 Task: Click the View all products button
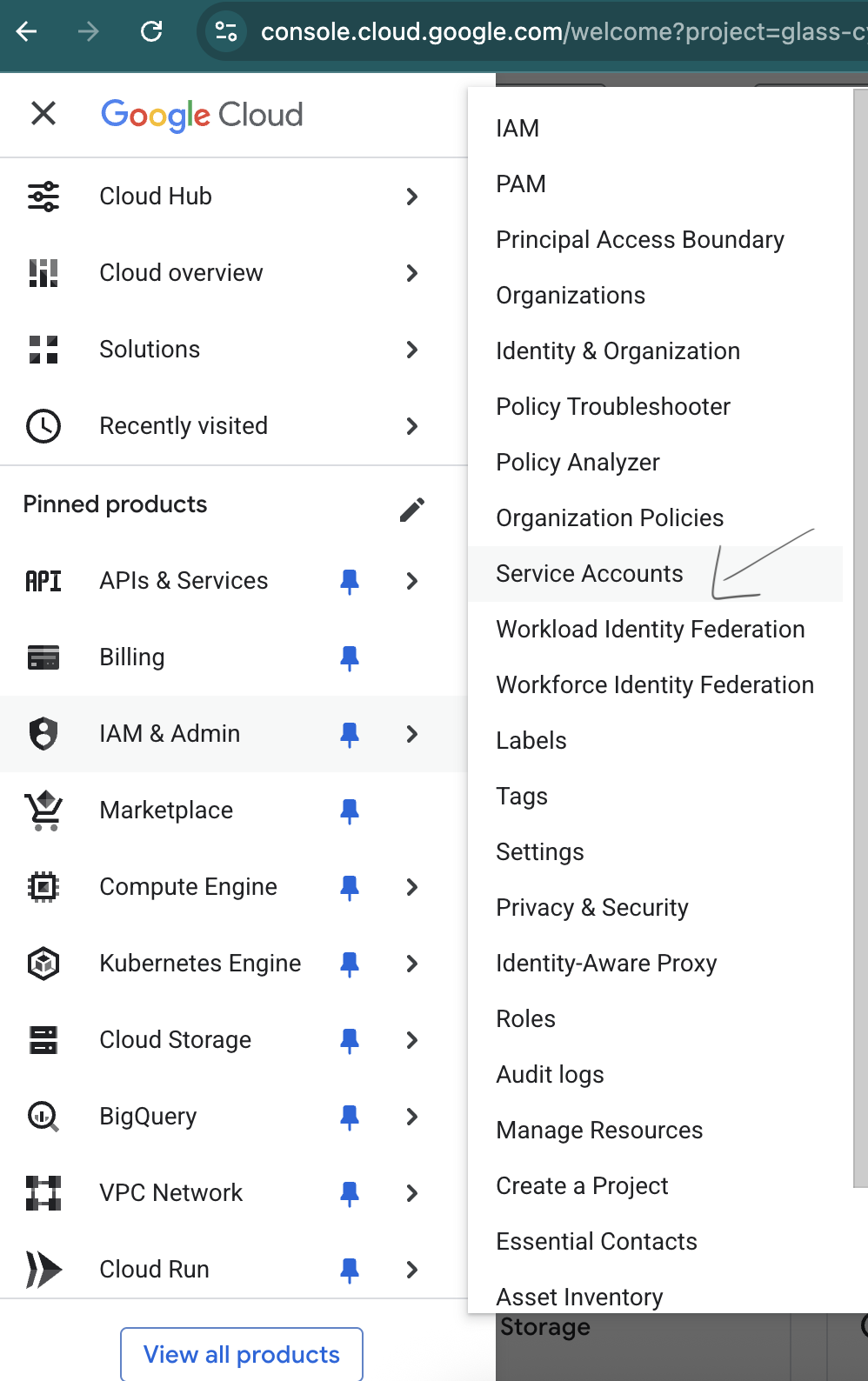(x=242, y=1354)
